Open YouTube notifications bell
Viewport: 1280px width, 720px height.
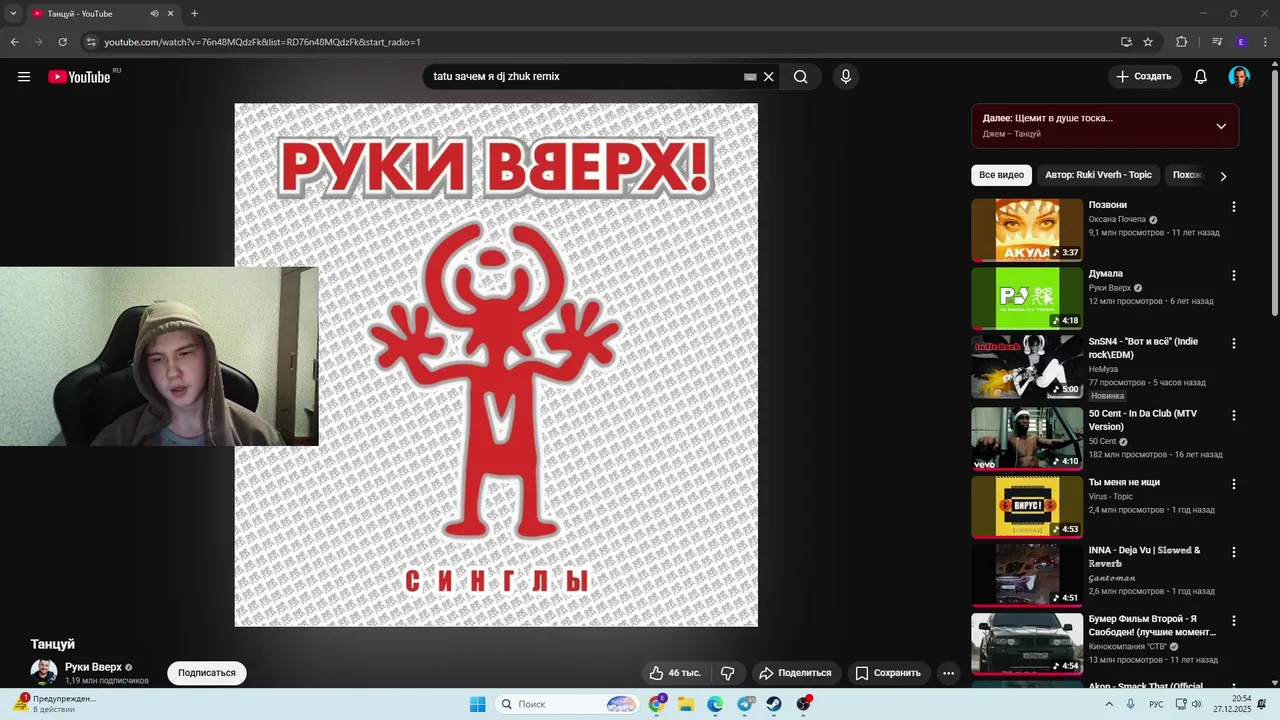click(1201, 77)
